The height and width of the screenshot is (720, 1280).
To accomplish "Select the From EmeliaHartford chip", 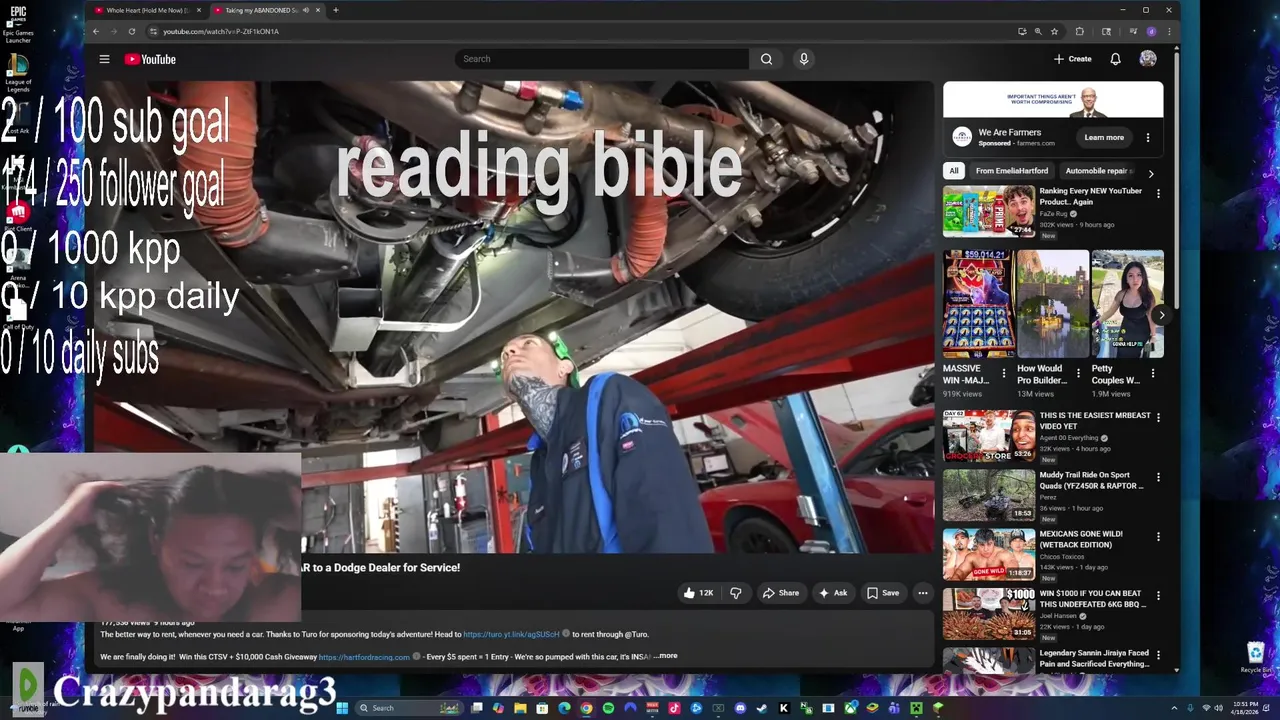I will 1011,171.
